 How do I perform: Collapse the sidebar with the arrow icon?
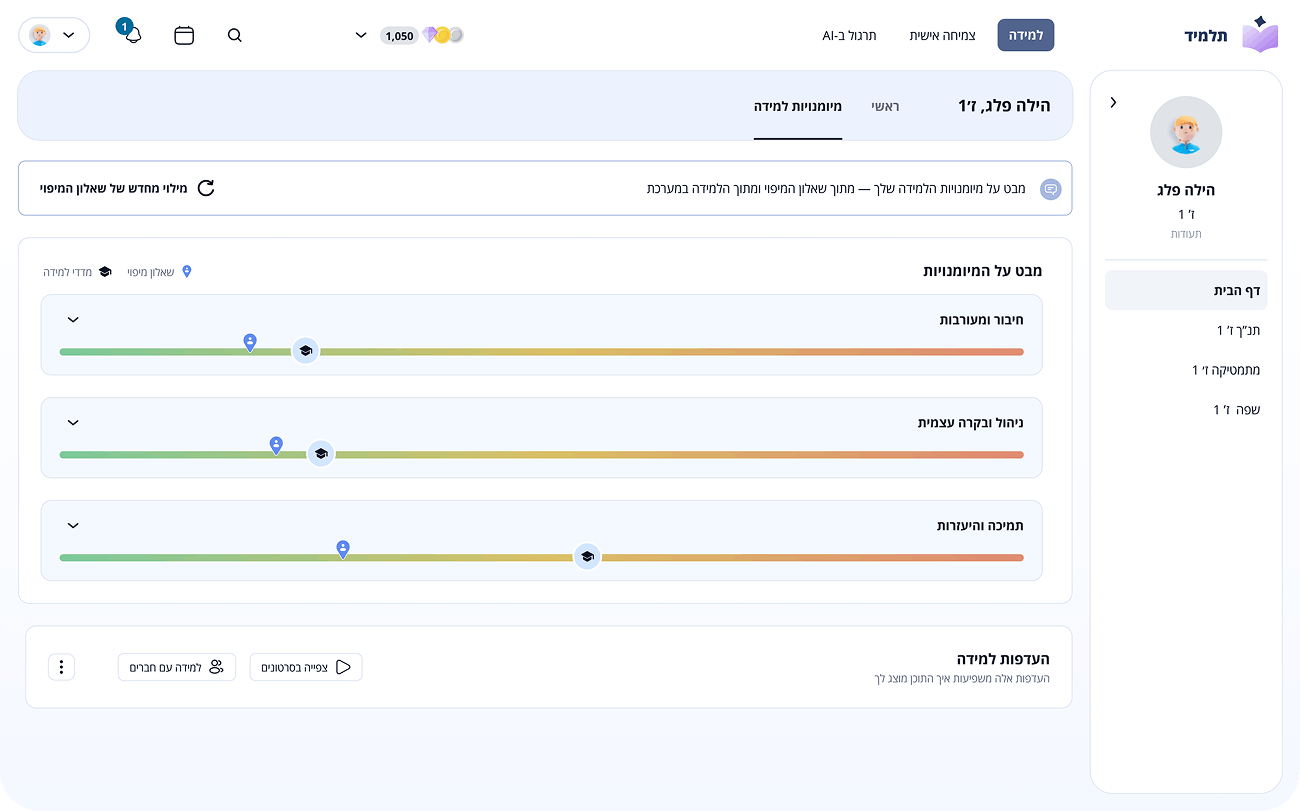pos(1113,102)
